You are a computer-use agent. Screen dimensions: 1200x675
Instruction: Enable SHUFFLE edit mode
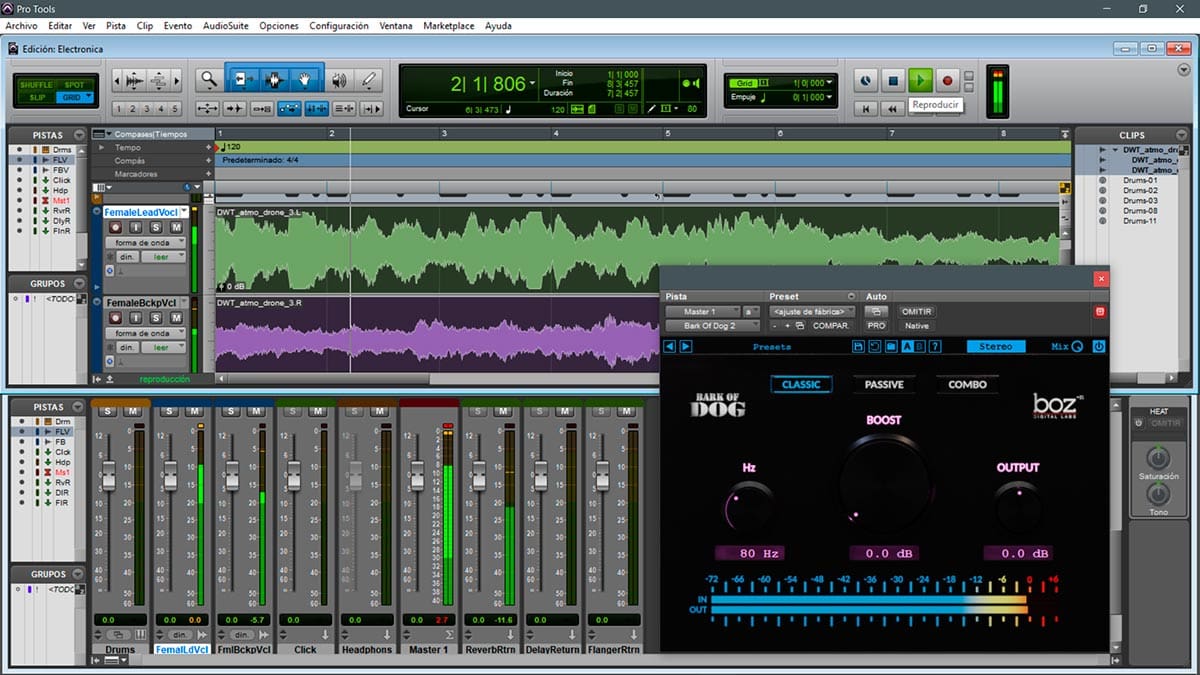point(36,85)
